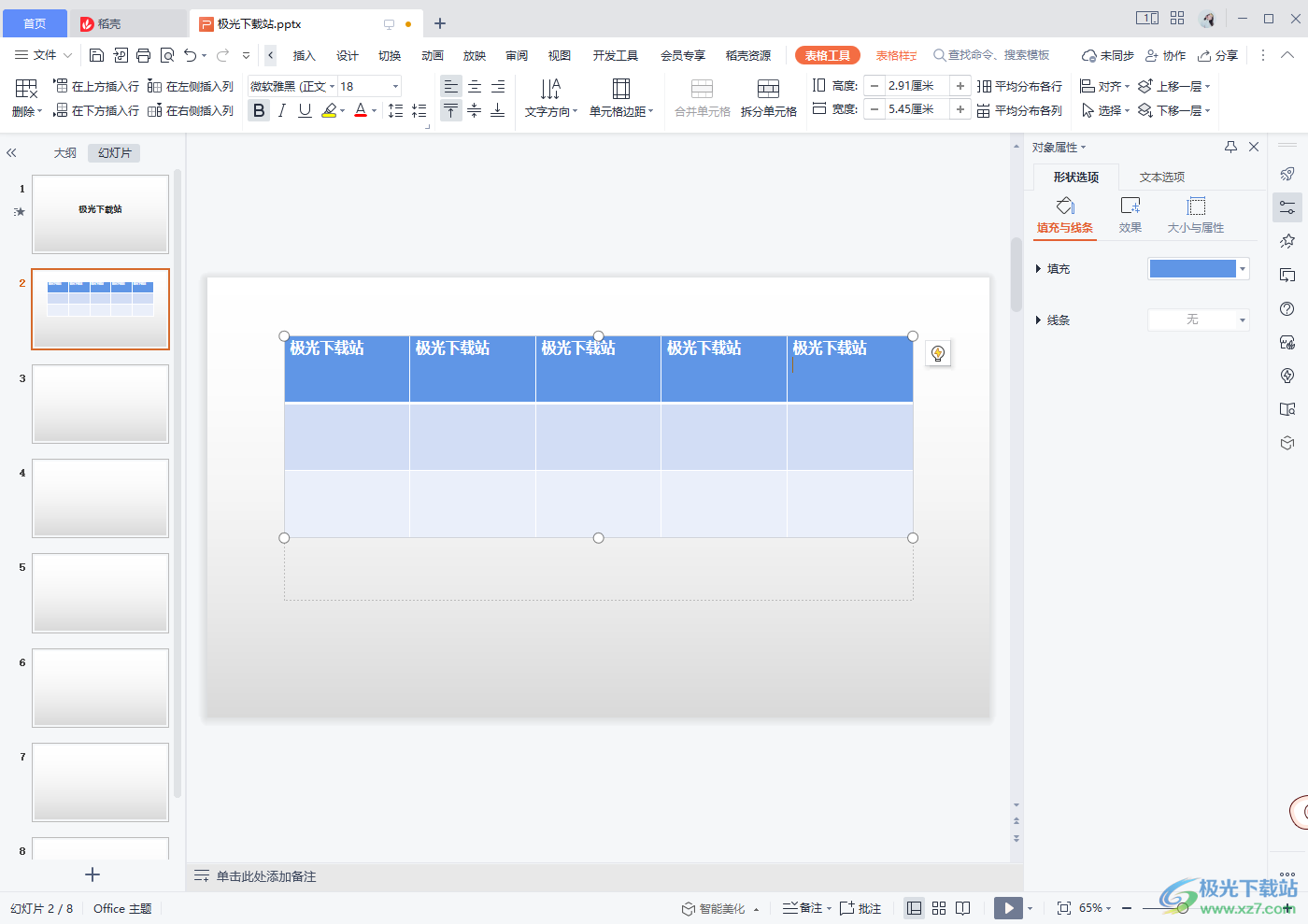
Task: Add new slide with plus icon
Action: coord(92,874)
